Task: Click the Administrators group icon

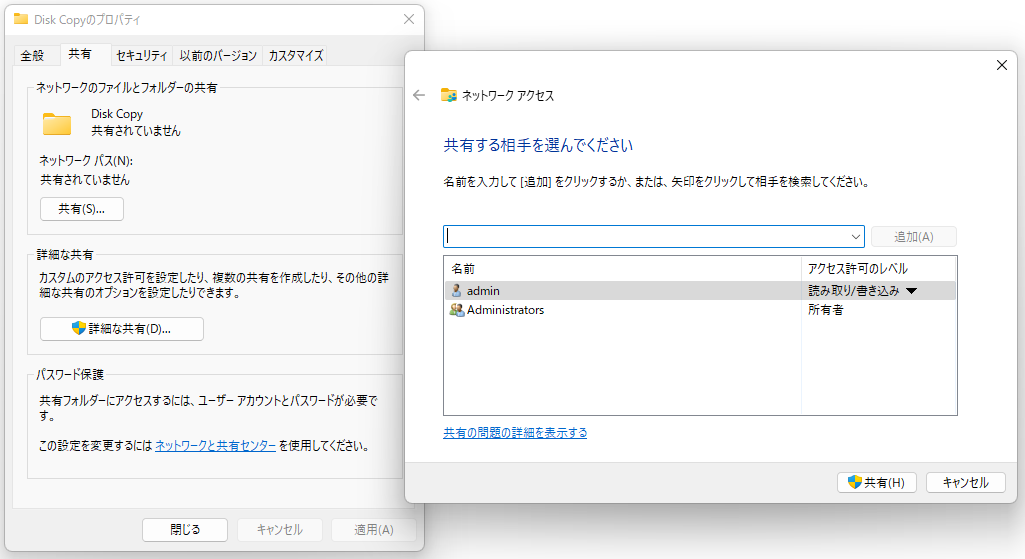Action: point(456,310)
